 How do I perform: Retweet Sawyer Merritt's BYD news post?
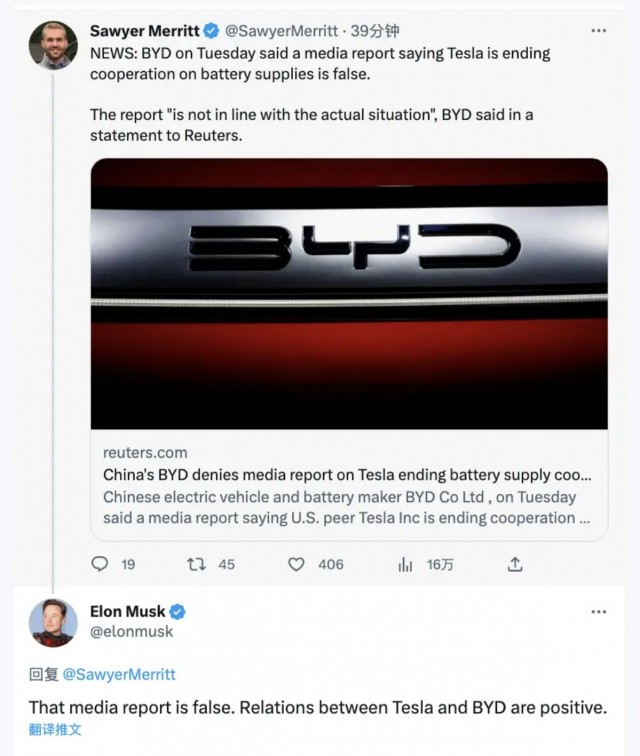[x=196, y=564]
